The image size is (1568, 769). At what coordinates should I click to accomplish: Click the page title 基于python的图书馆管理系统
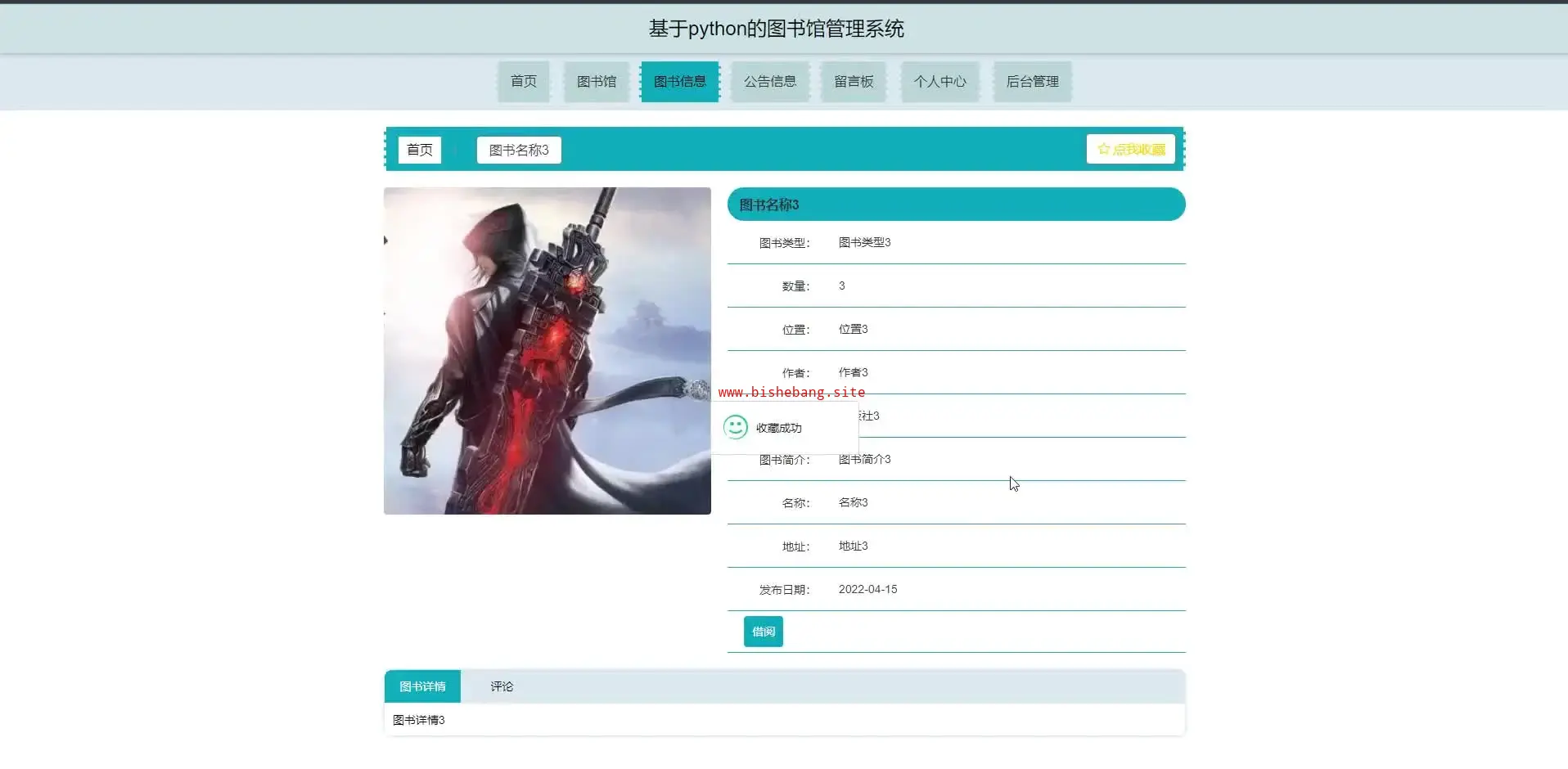(776, 29)
